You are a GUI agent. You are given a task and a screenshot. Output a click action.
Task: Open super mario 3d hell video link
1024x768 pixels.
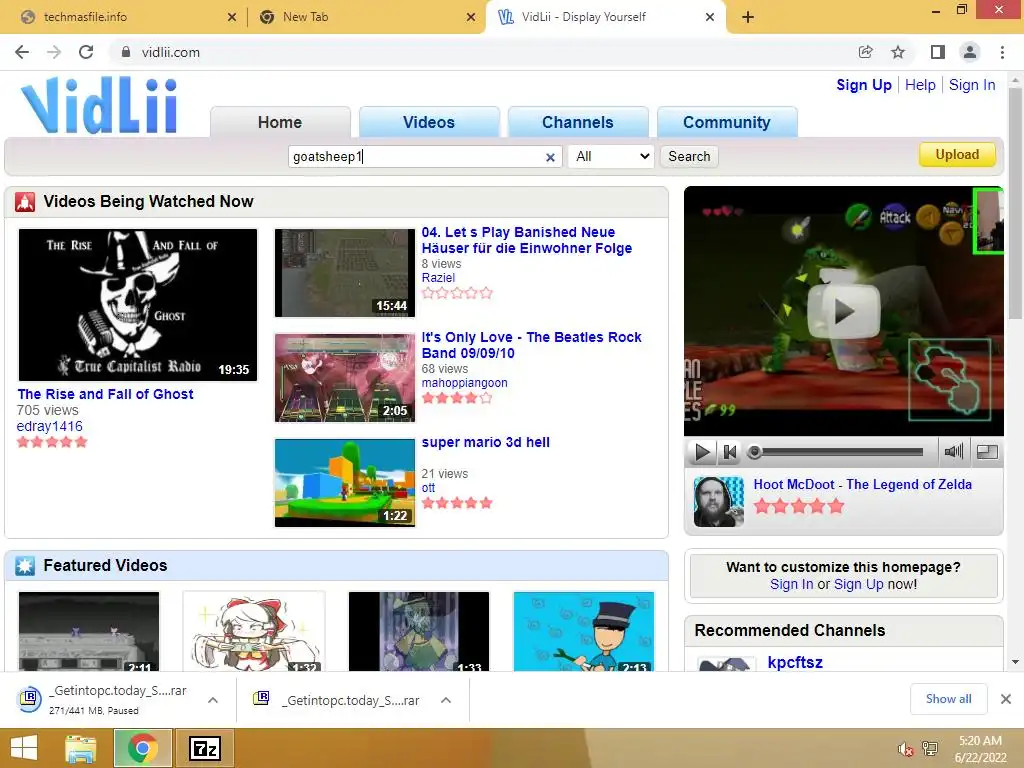coord(485,442)
